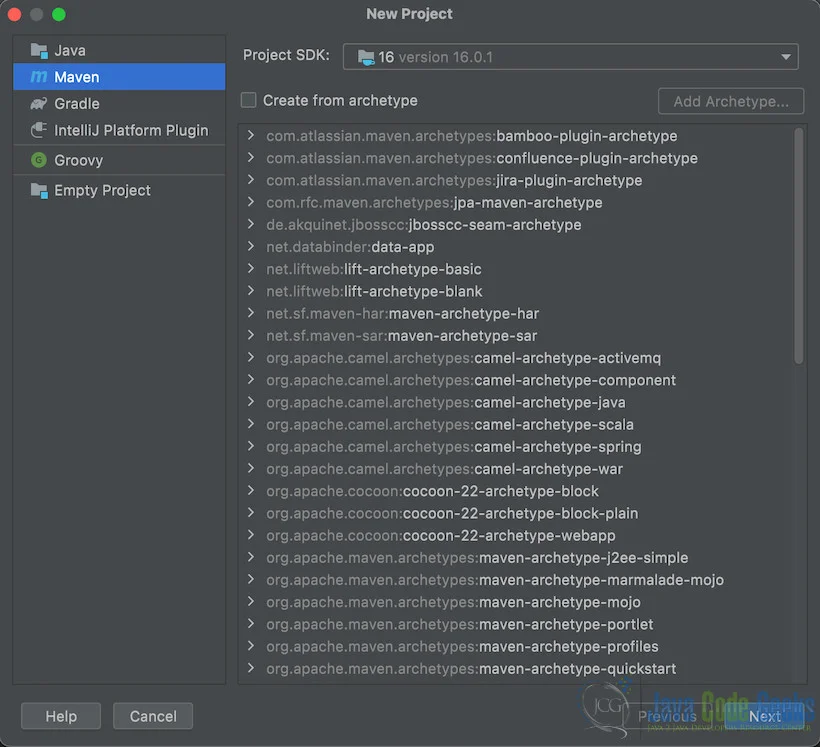Click the green Groovy icon
The width and height of the screenshot is (820, 747).
tap(39, 160)
